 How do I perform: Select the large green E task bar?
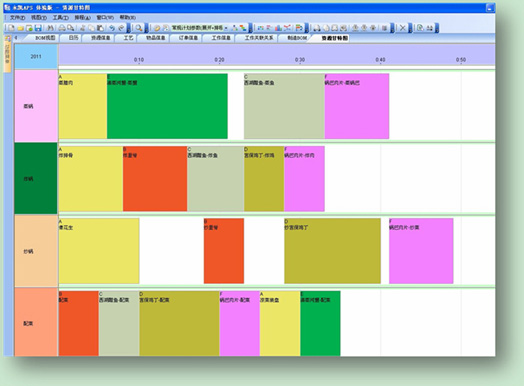pos(167,106)
